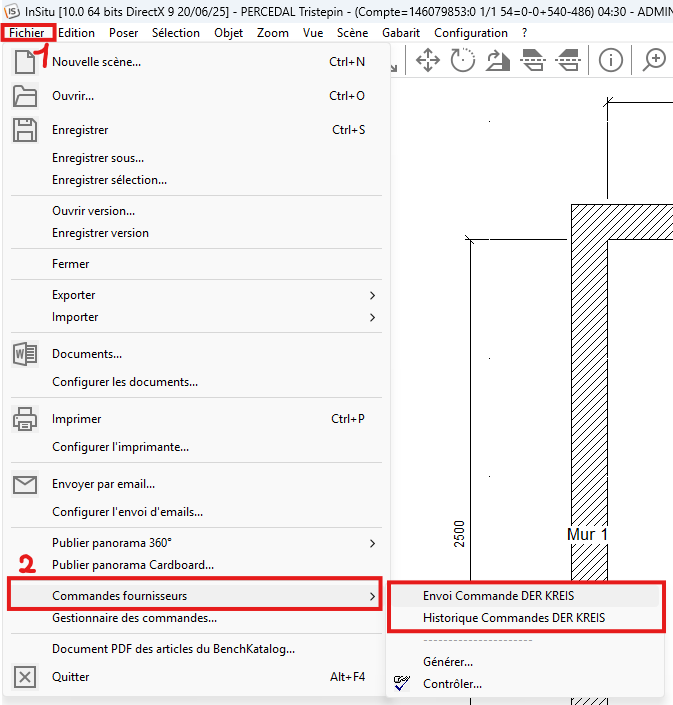The height and width of the screenshot is (705, 673).
Task: Select the rotate tool in toolbar
Action: click(463, 60)
